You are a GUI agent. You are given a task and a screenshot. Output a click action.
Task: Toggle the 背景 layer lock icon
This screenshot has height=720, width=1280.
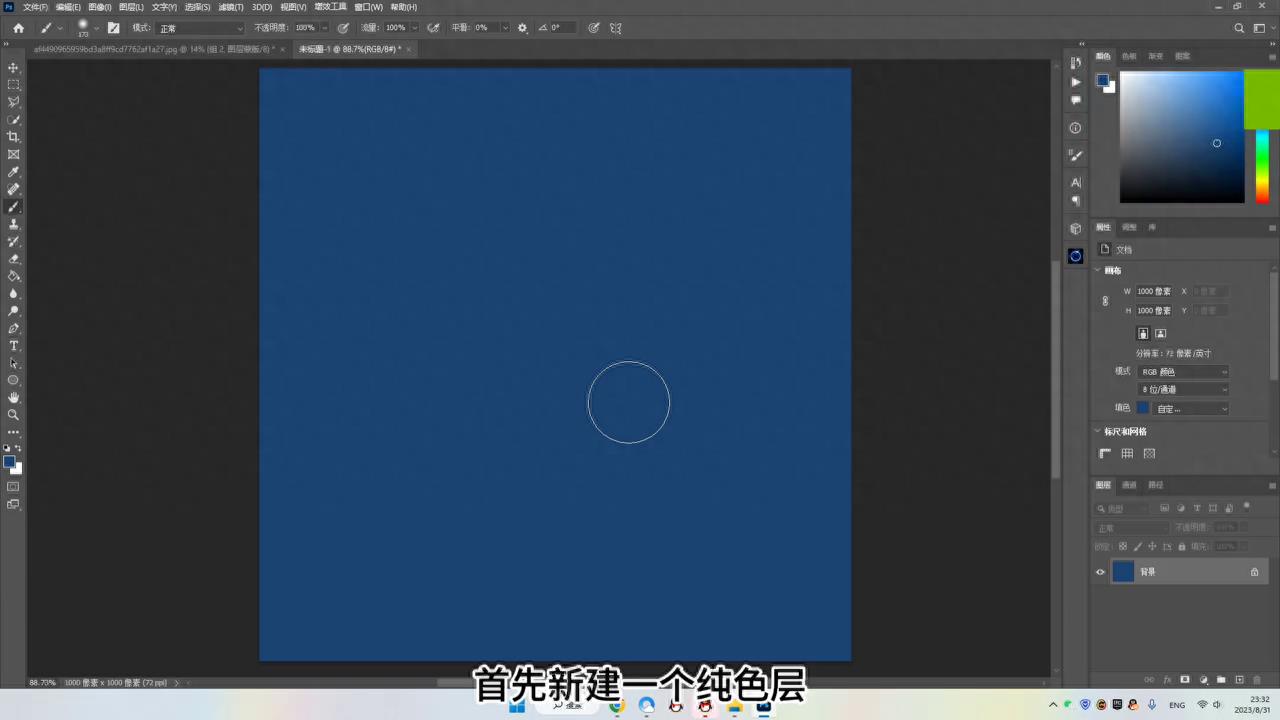1254,572
